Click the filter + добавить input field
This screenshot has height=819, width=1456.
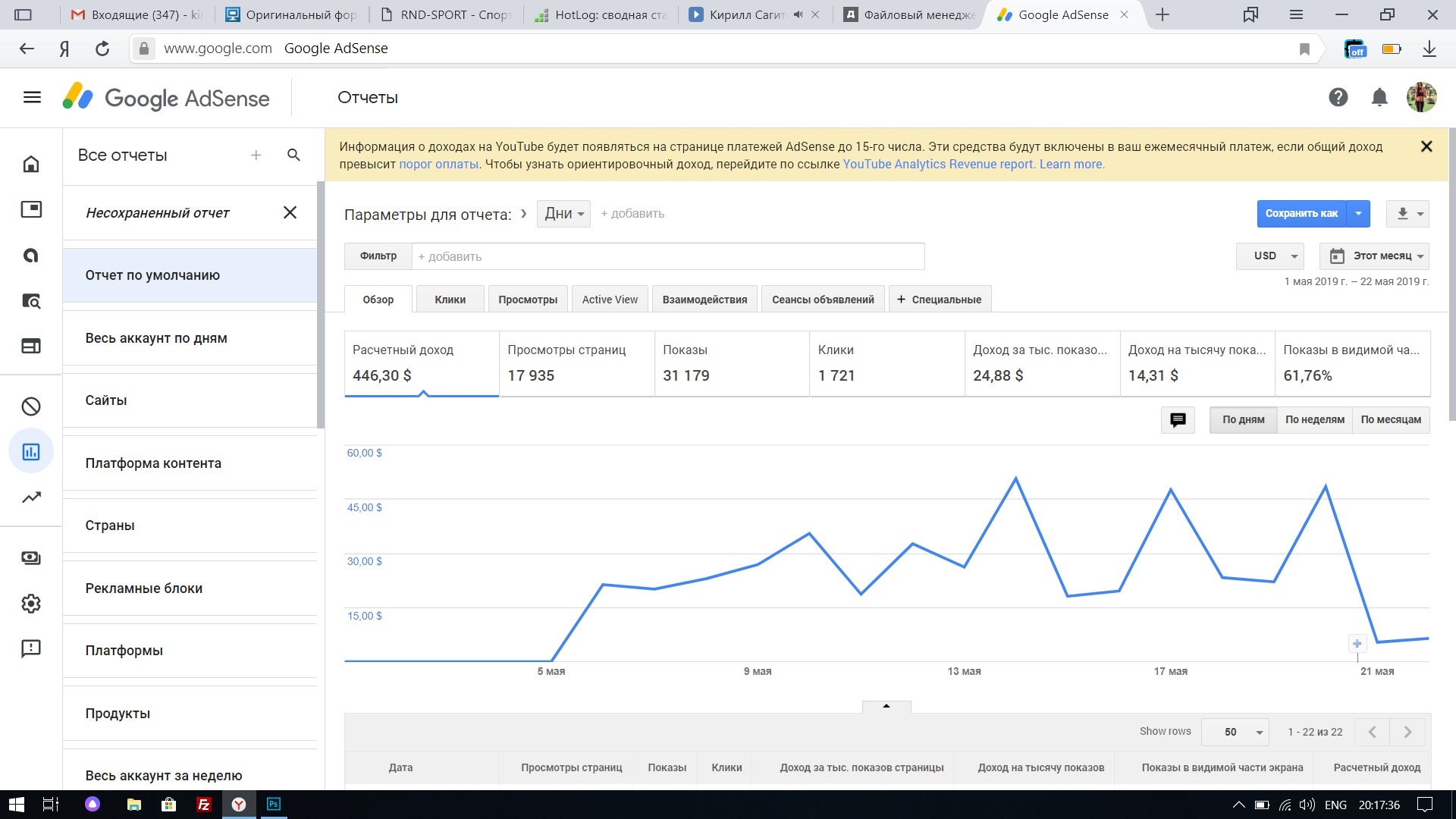coord(667,256)
